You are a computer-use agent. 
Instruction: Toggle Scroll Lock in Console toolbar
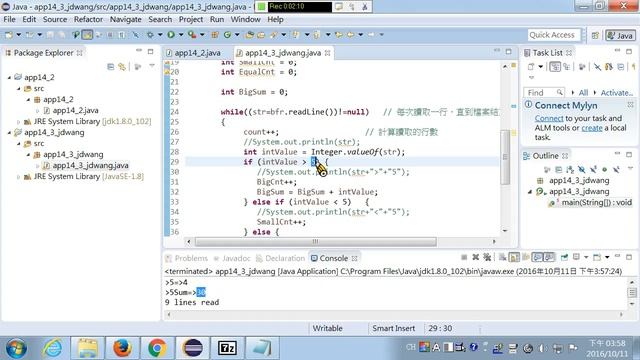(x=514, y=257)
